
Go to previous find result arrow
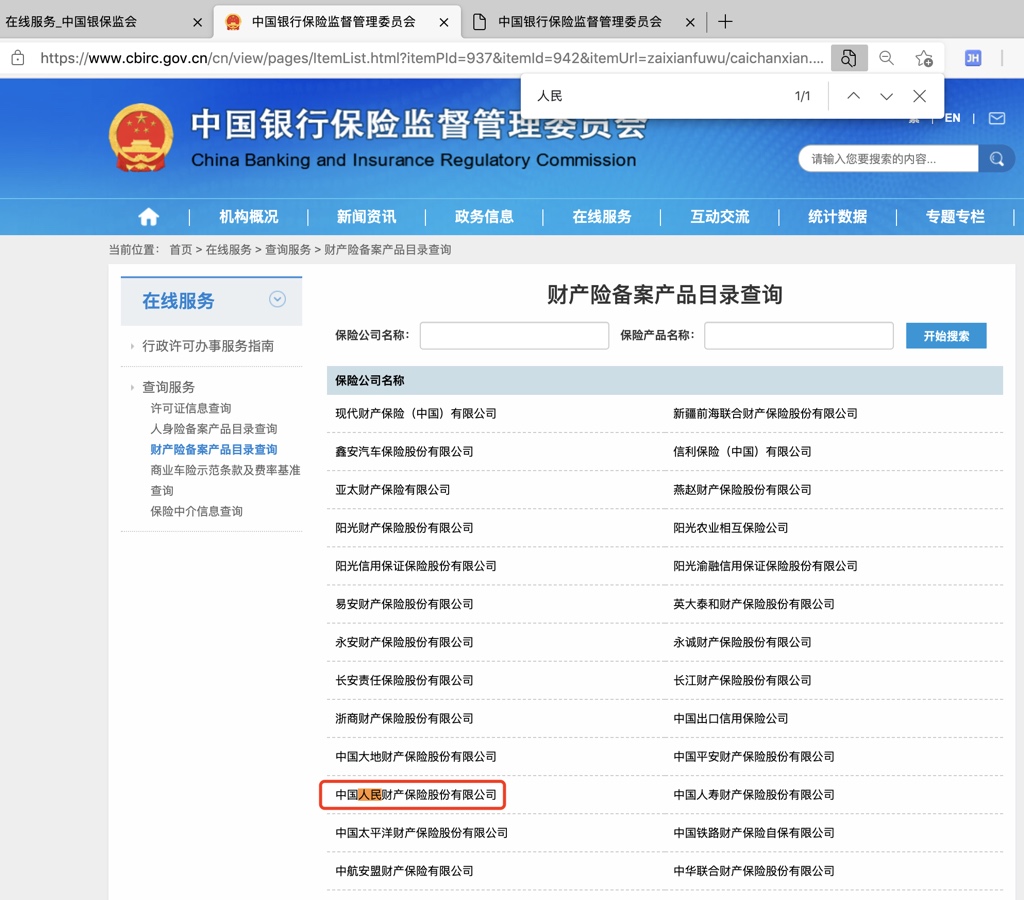pyautogui.click(x=853, y=96)
